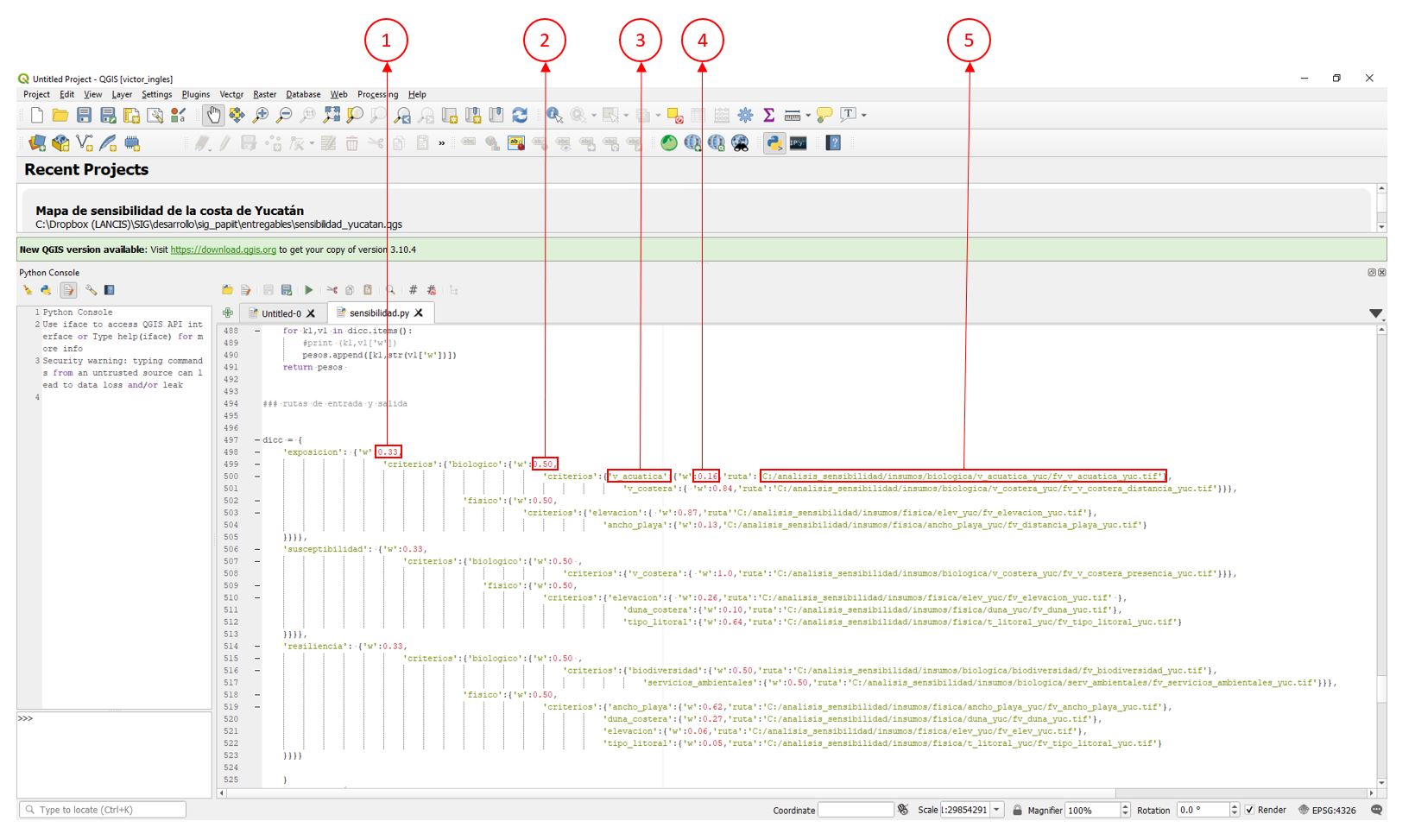The height and width of the screenshot is (840, 1415).
Task: Collapse the code fold at line 497
Action: pyautogui.click(x=257, y=440)
